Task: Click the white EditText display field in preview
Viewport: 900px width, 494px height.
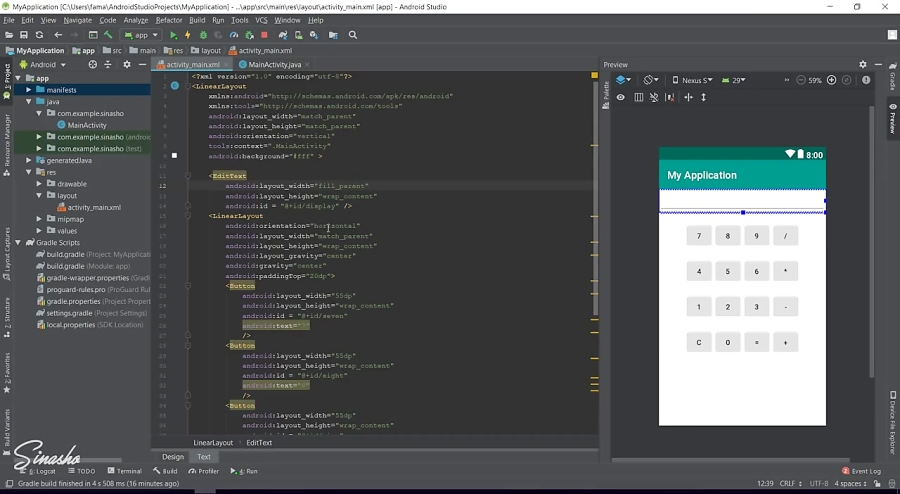Action: [741, 200]
